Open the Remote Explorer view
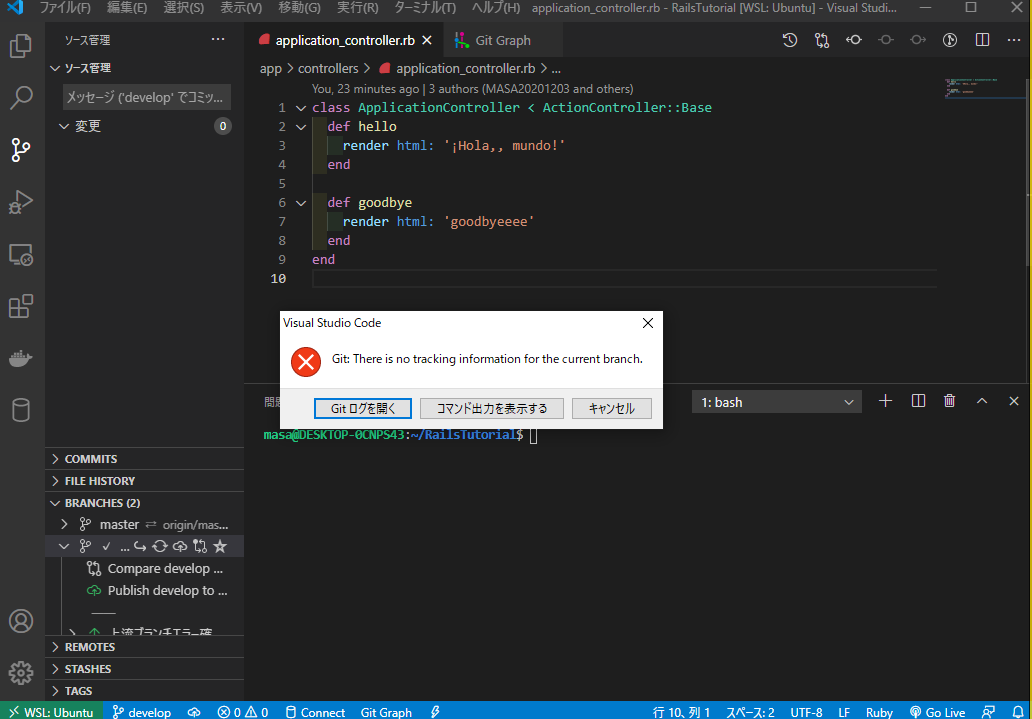This screenshot has width=1032, height=719. 20,254
